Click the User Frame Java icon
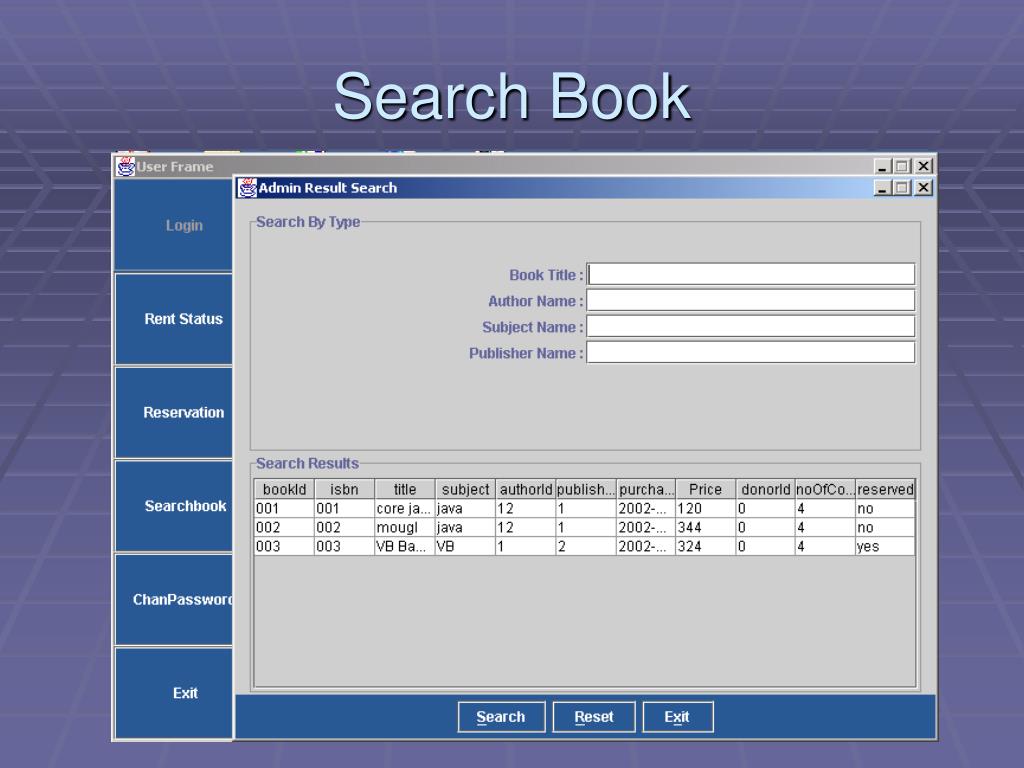The width and height of the screenshot is (1024, 768). point(125,166)
